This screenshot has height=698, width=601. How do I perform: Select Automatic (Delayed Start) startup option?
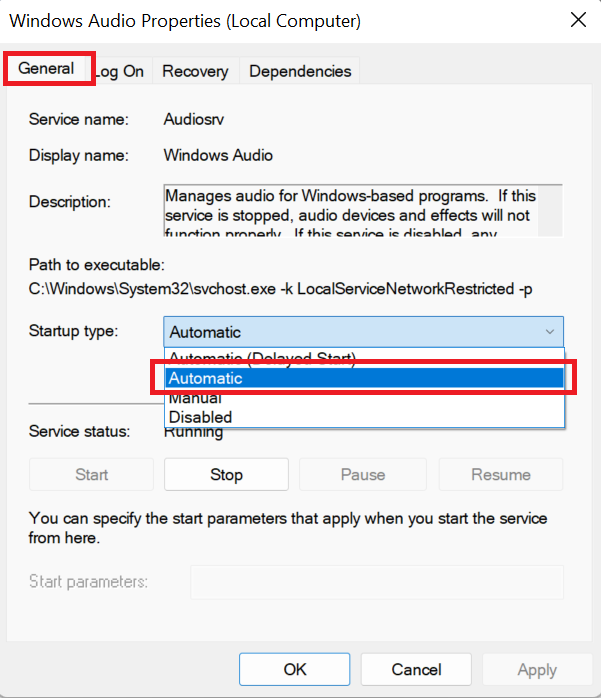[x=262, y=358]
